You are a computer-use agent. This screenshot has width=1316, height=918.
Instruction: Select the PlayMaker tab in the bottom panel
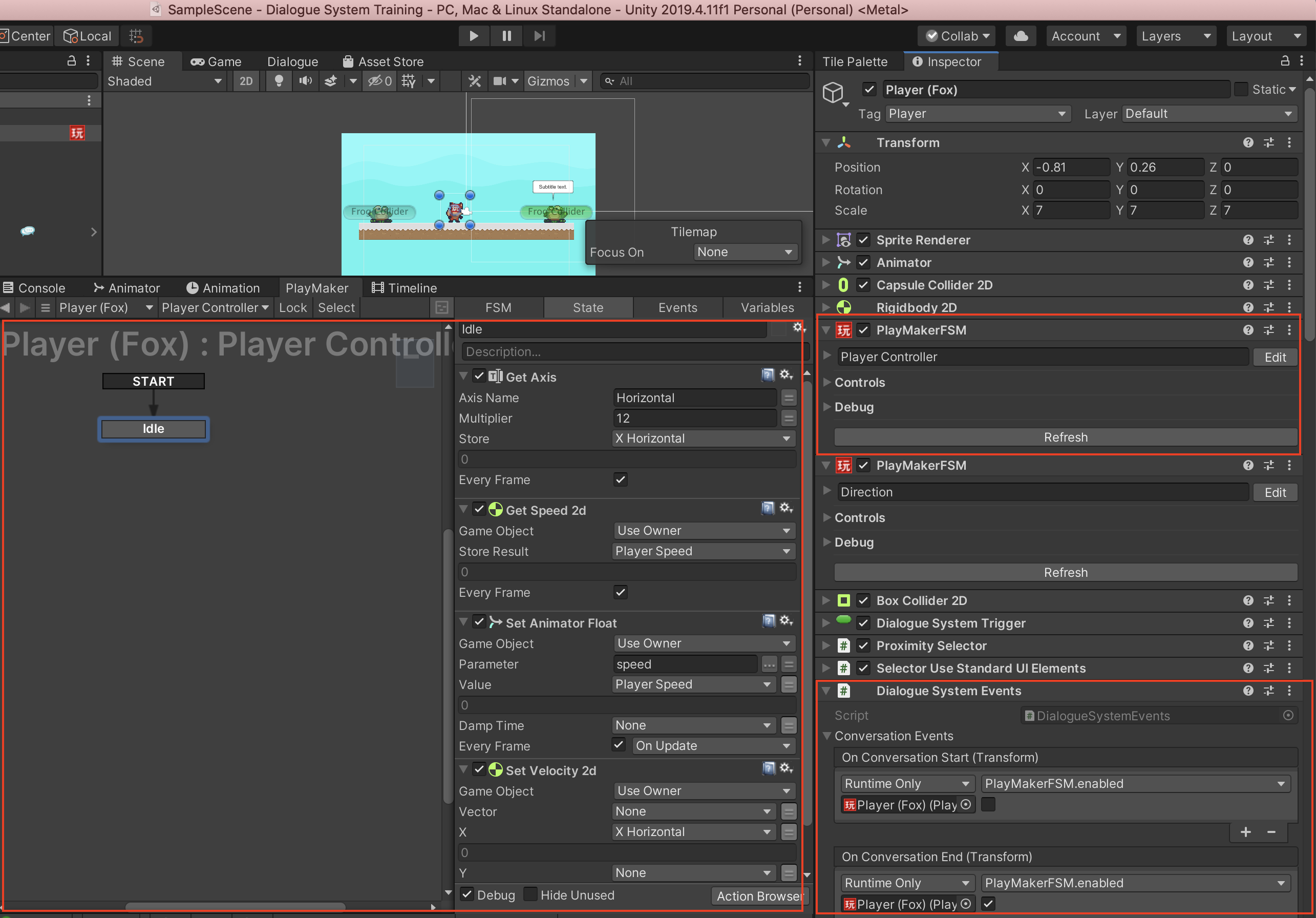pos(315,288)
